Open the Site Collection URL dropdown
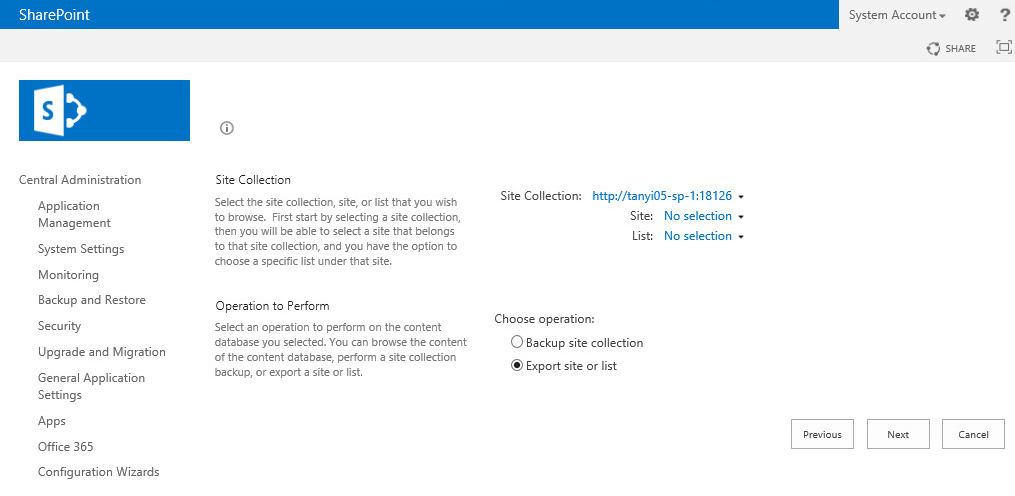The width and height of the screenshot is (1015, 496). [668, 196]
